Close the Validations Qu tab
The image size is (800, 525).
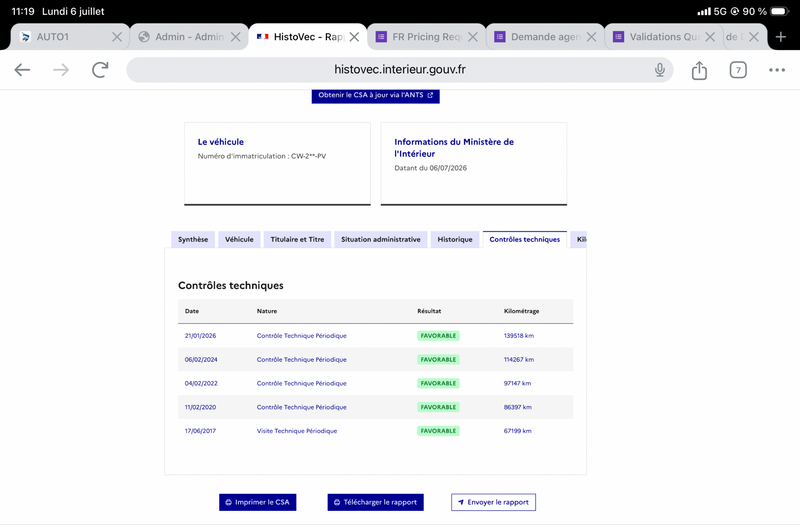coord(710,37)
